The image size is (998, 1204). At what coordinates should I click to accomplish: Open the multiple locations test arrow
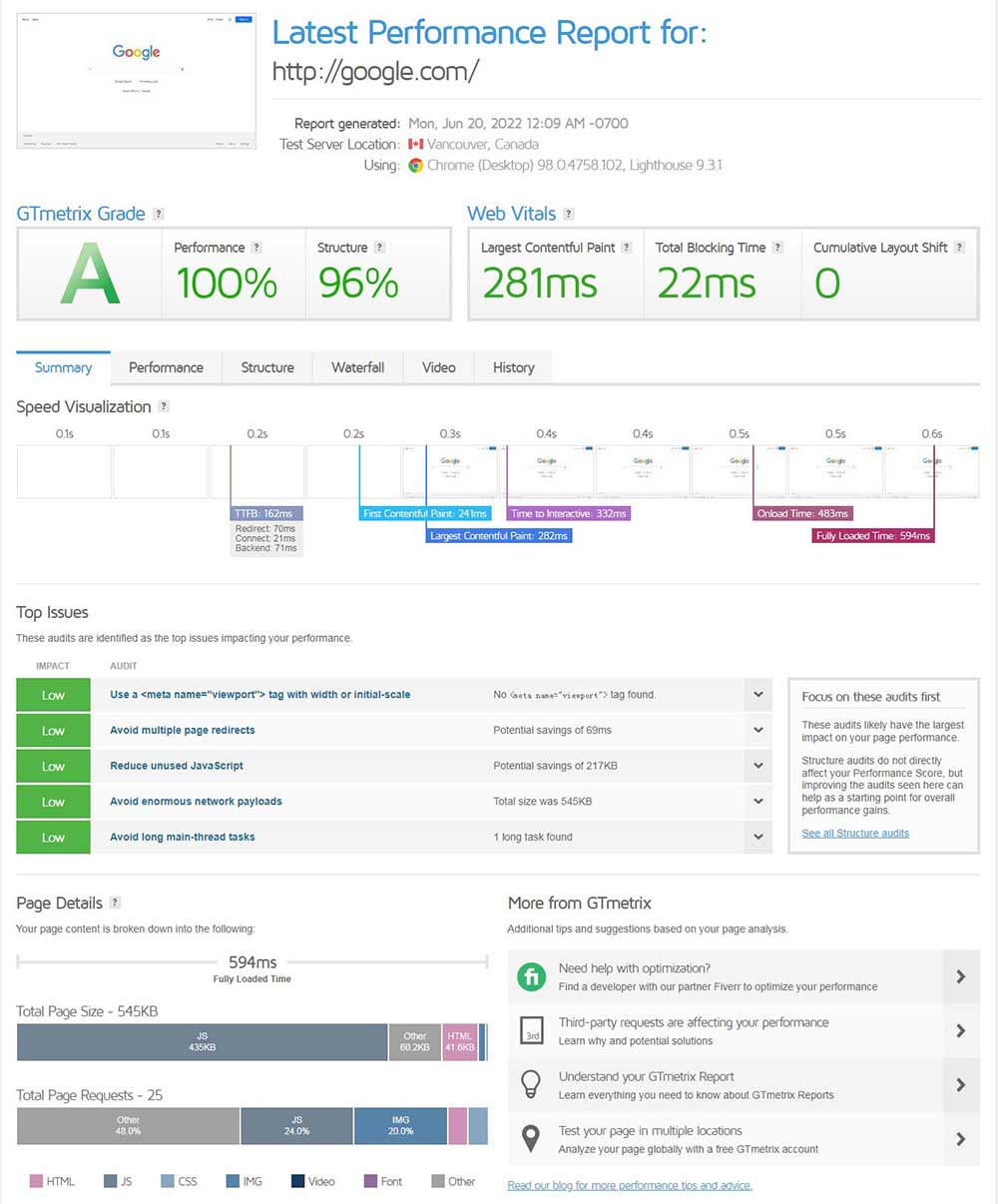961,1139
